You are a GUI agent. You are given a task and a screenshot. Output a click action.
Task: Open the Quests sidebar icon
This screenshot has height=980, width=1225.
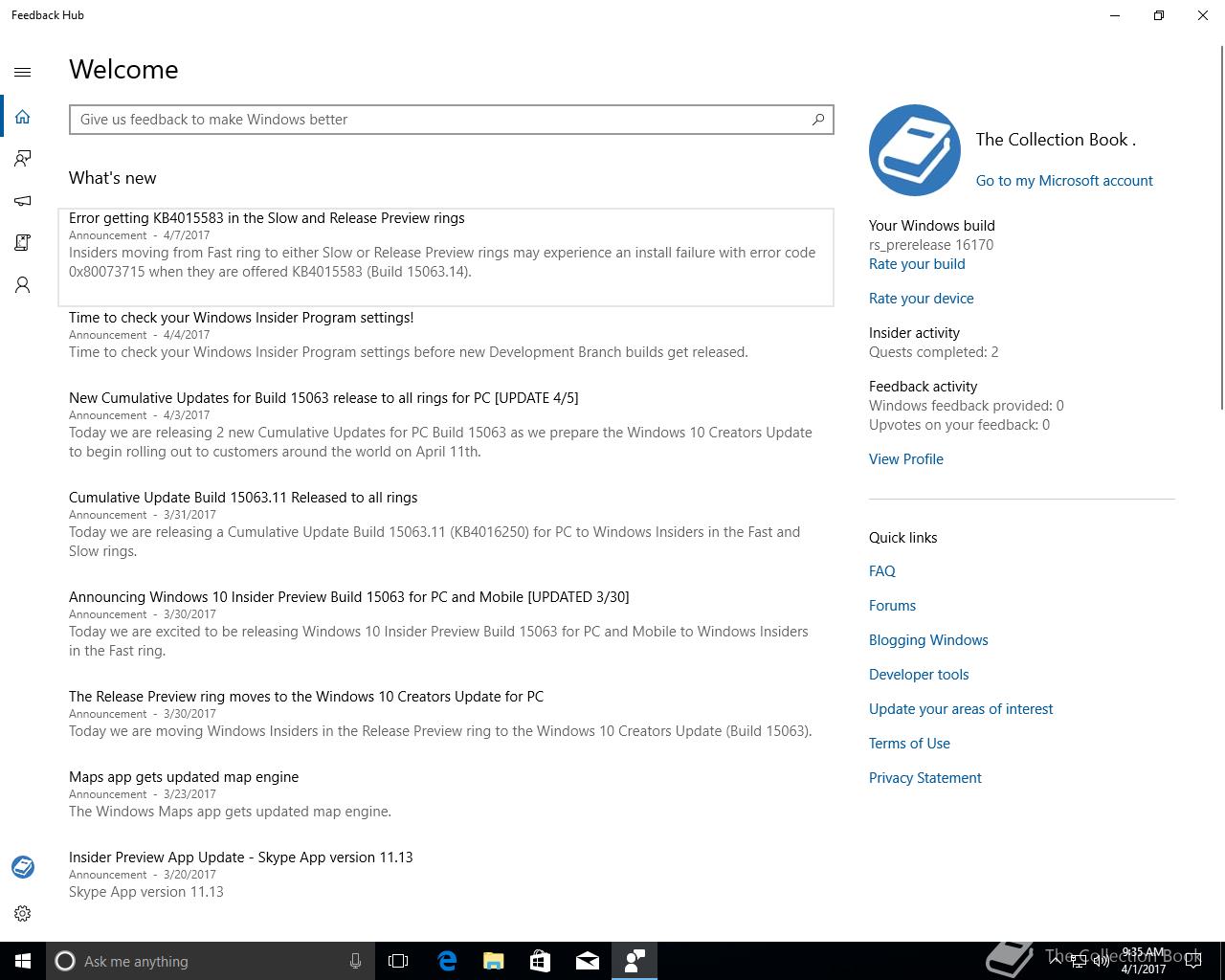(x=23, y=243)
